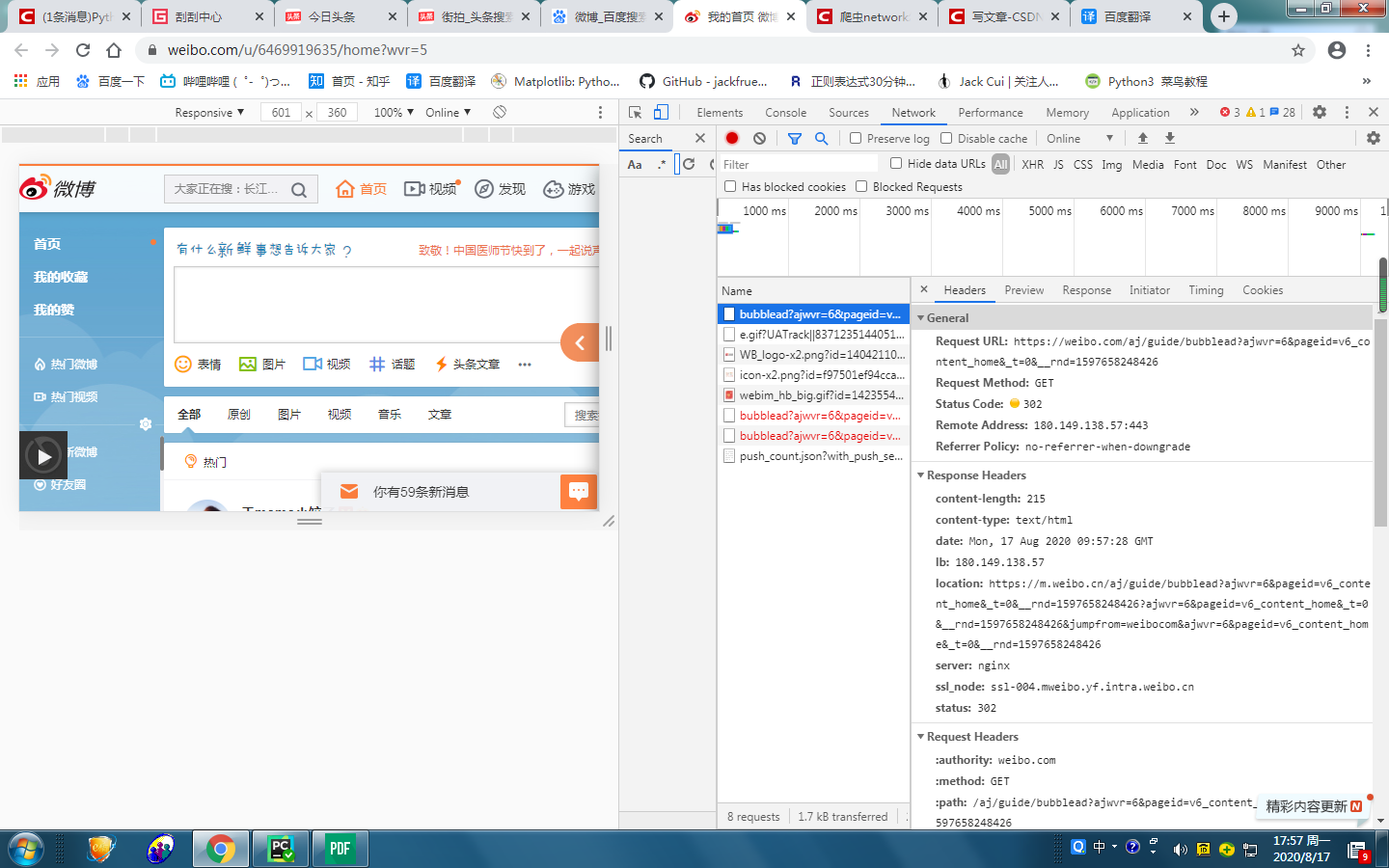The image size is (1389, 868).
Task: Open the Cookies tab
Action: 1263,290
